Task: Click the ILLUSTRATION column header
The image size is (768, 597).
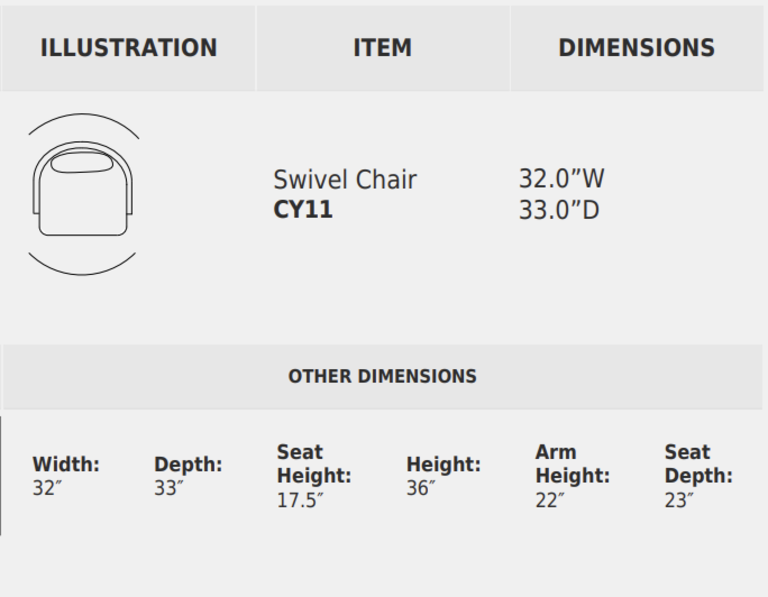Action: [x=128, y=48]
